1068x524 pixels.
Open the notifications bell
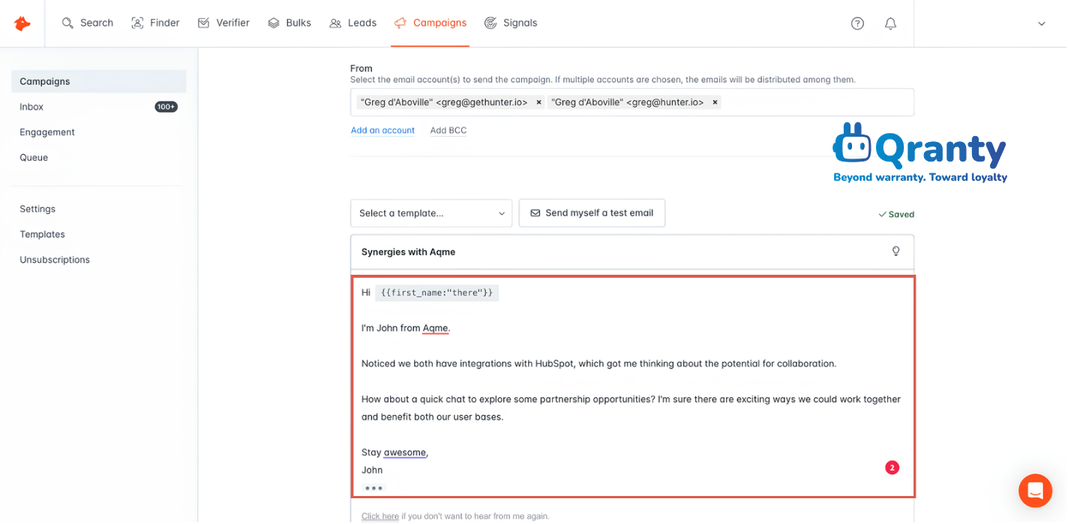890,23
